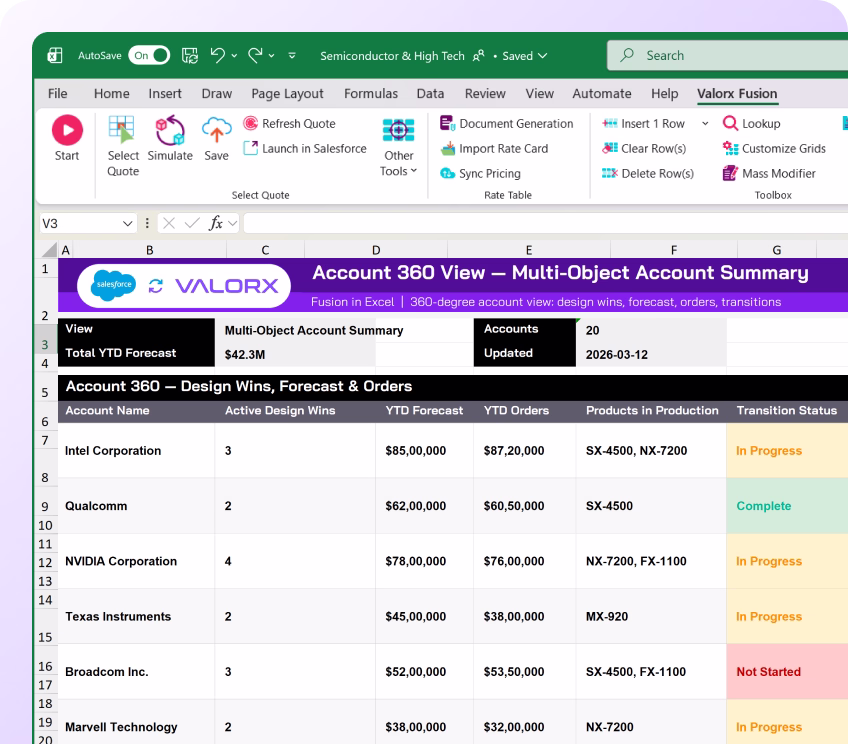Open the Help tab
The image size is (848, 744).
tap(665, 94)
